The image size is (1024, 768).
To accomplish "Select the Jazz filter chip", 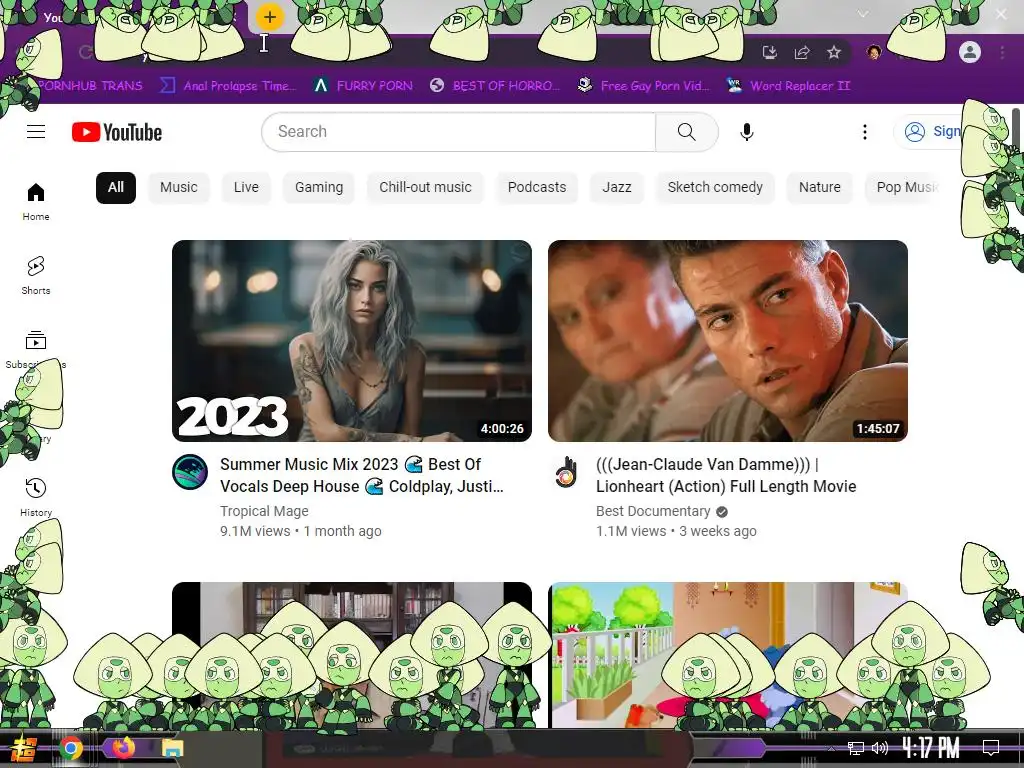I will coord(616,187).
